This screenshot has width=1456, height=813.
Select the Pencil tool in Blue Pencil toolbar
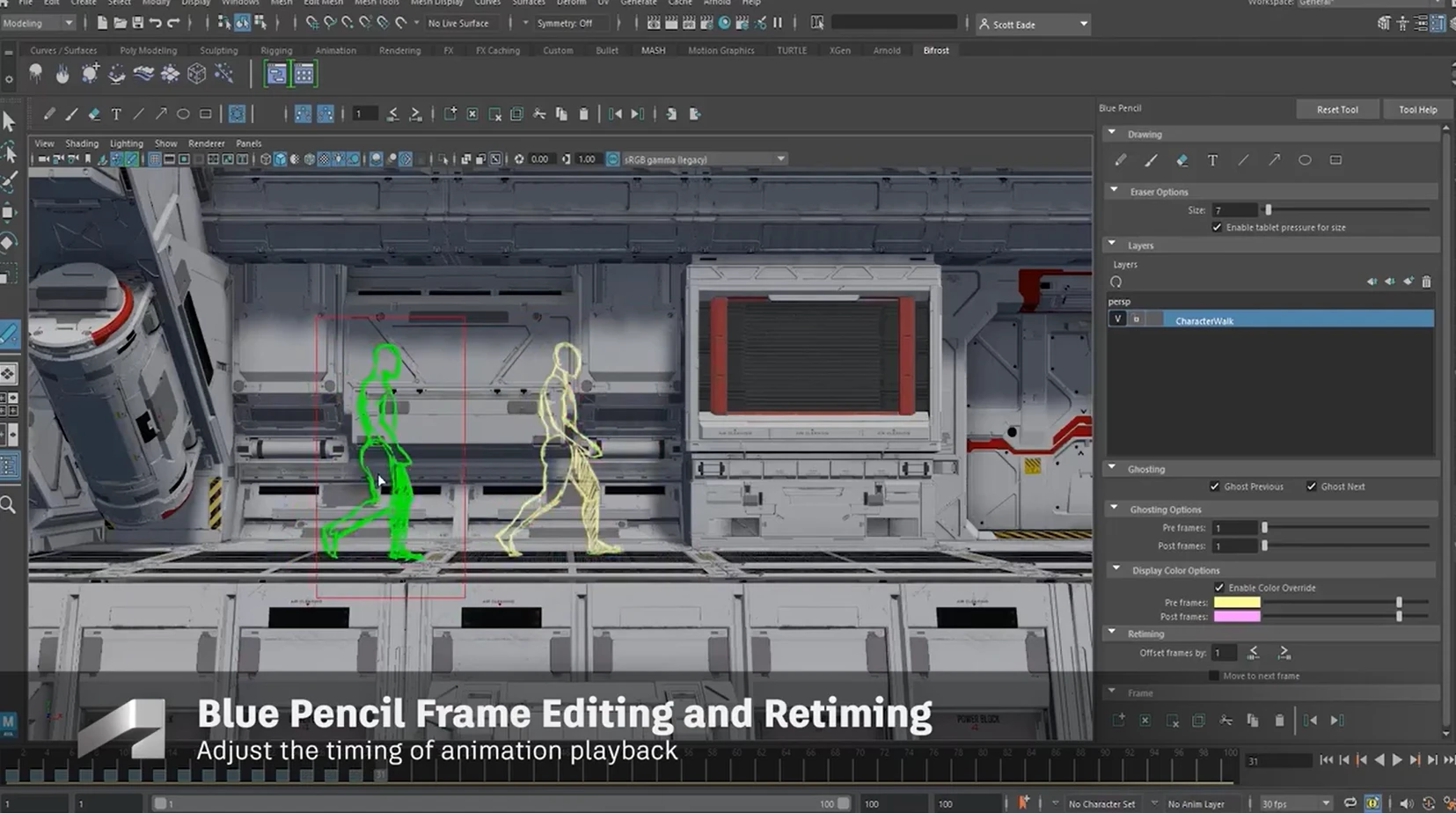(x=49, y=114)
